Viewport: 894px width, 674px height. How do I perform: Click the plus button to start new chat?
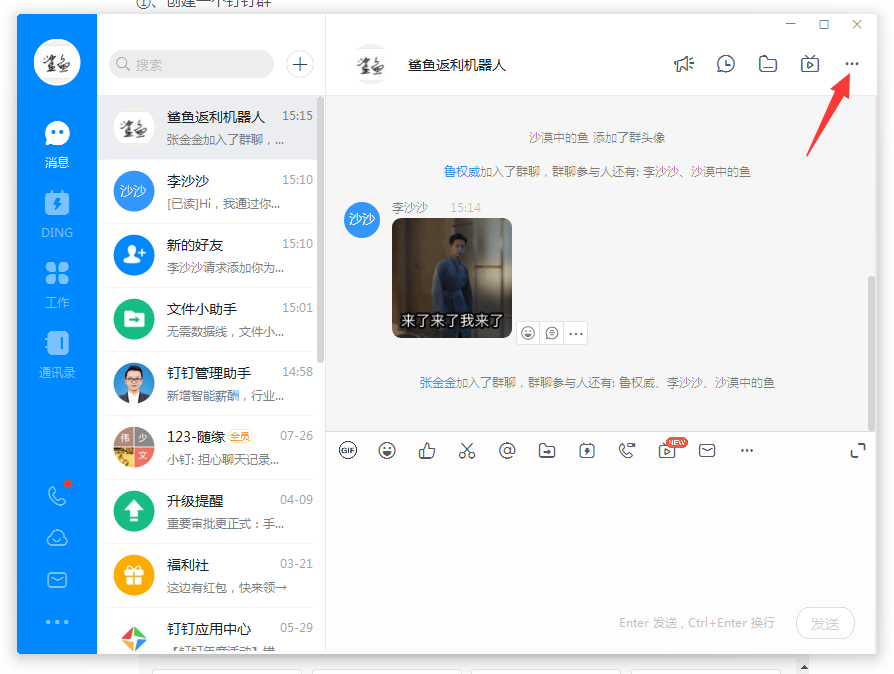click(300, 64)
